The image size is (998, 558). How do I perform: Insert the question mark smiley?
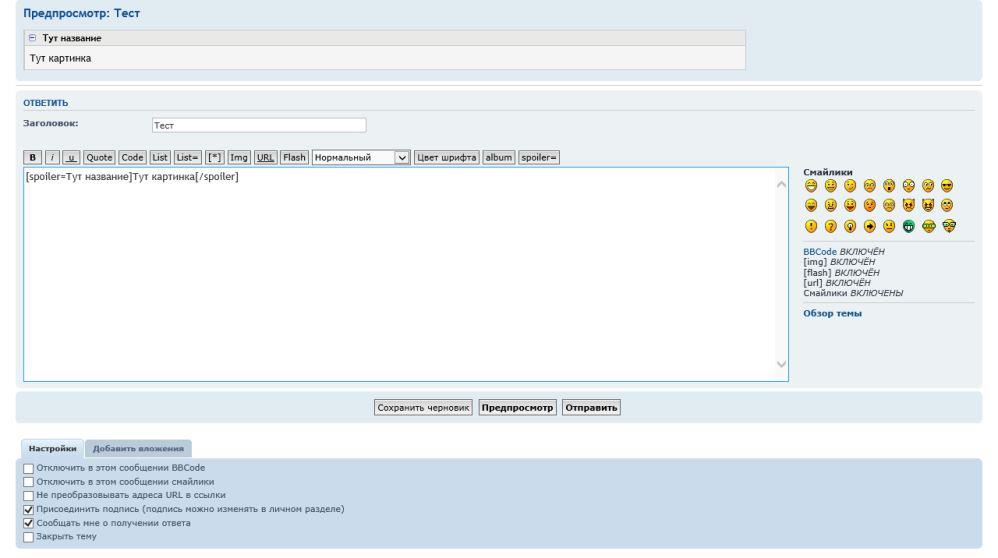830,224
